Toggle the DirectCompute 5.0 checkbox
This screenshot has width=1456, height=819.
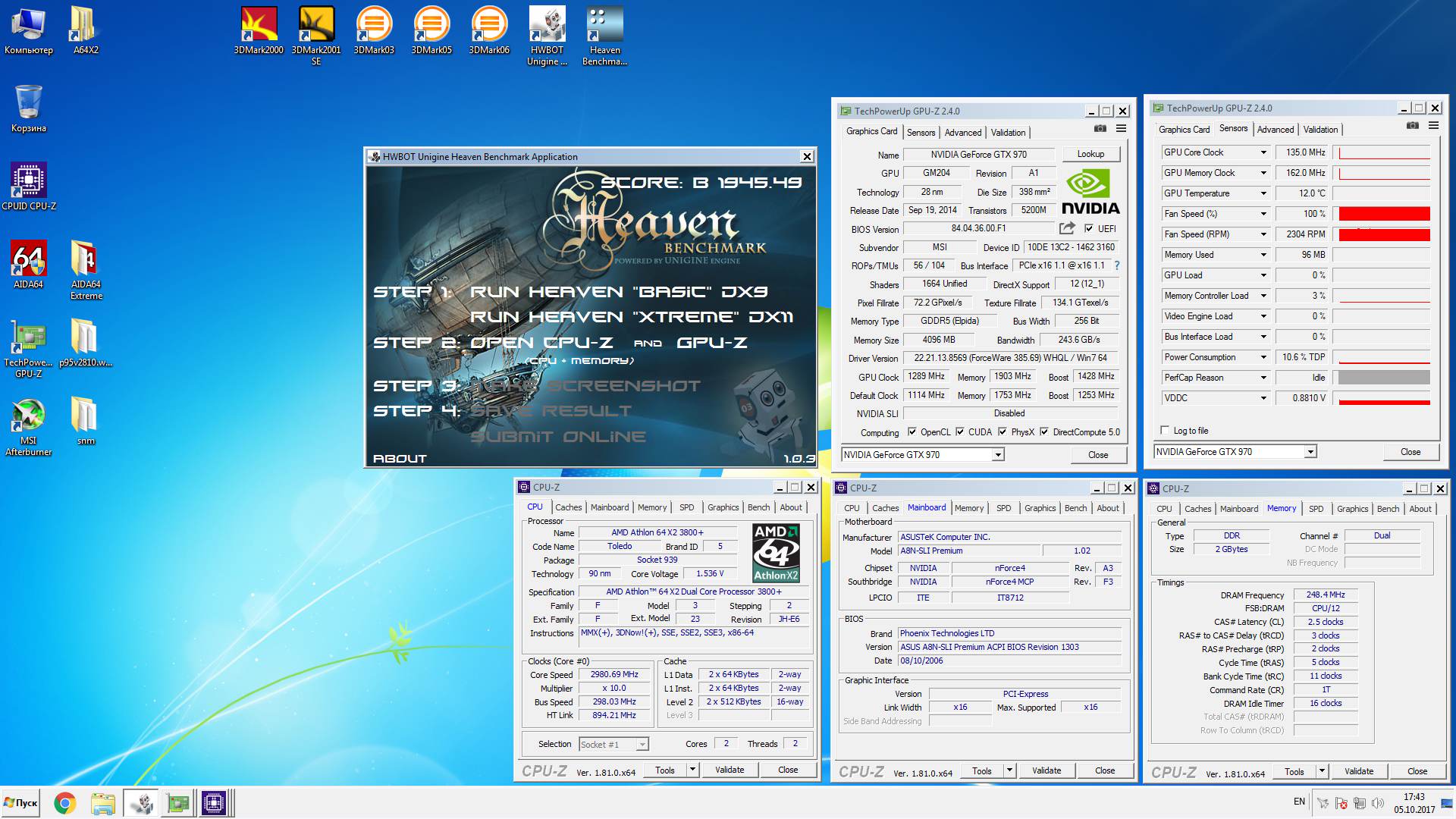click(1044, 431)
